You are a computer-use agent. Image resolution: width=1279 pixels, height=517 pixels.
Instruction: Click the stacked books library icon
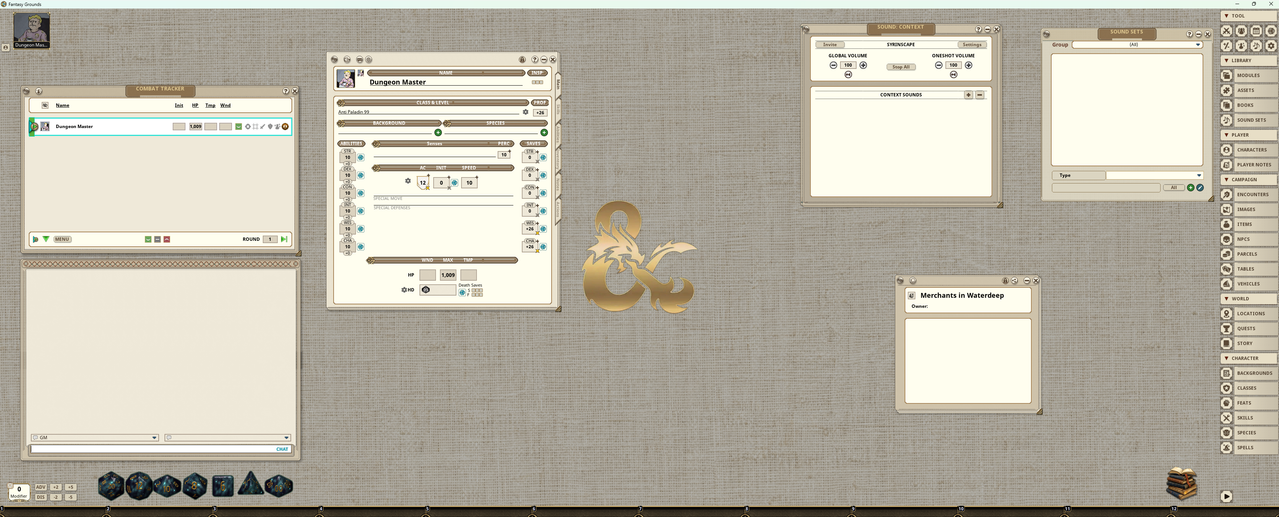1182,484
